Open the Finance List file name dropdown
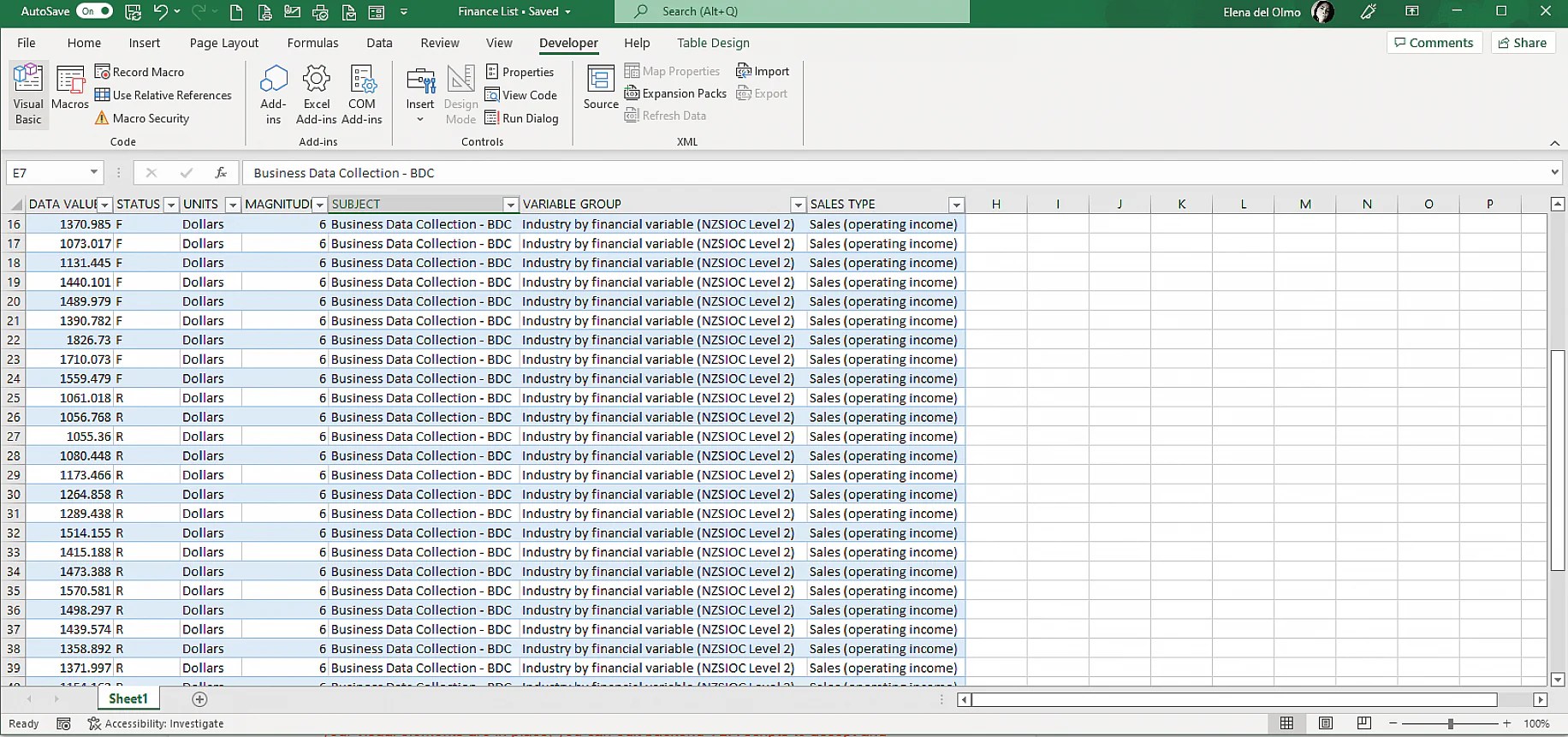 tap(567, 12)
